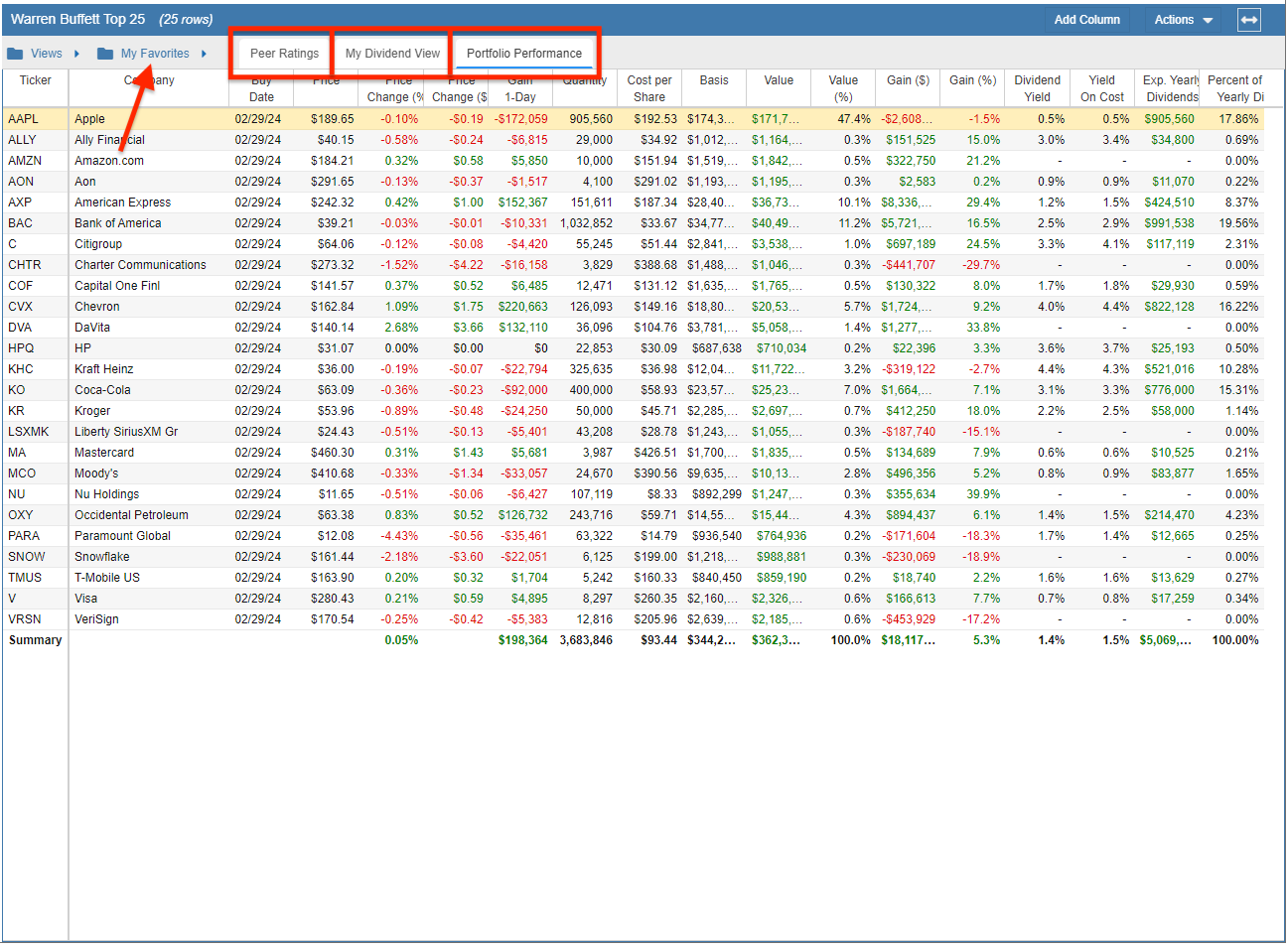Click Summary total quantity 3,683,846
Viewport: 1288px width, 948px height.
(586, 640)
